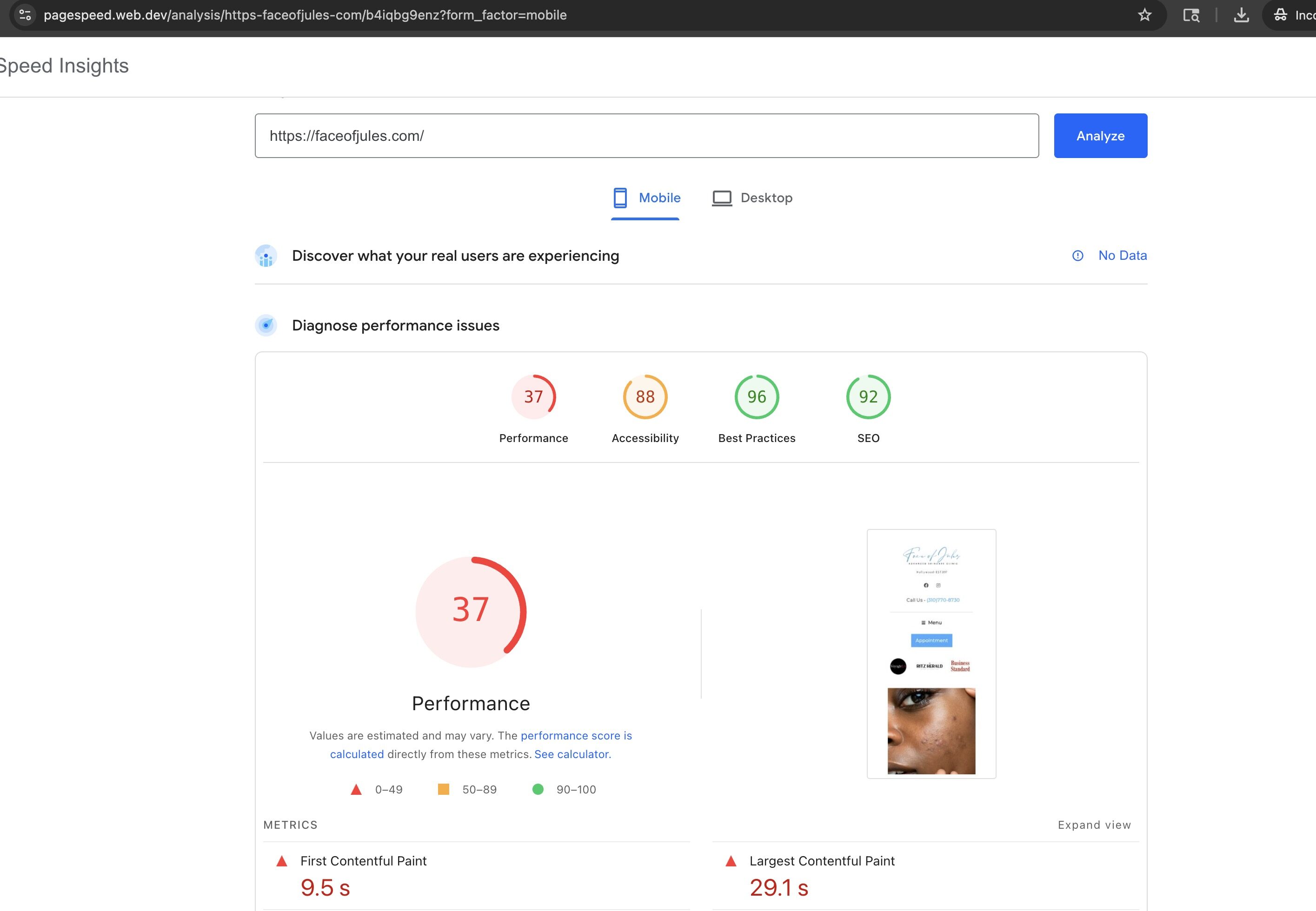Click the mobile page screenshot thumbnail

click(x=931, y=654)
